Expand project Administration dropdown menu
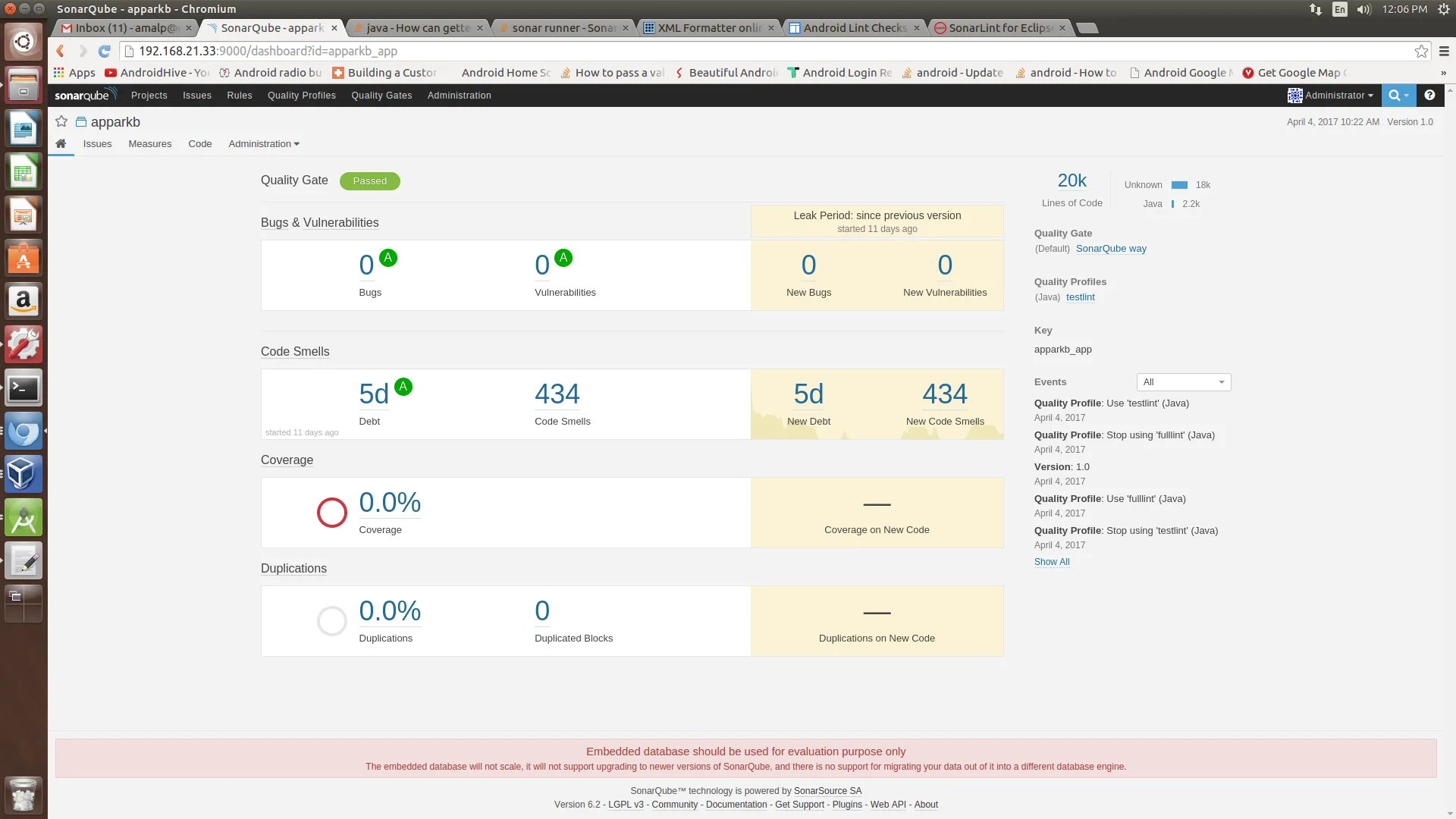The image size is (1456, 819). (264, 144)
